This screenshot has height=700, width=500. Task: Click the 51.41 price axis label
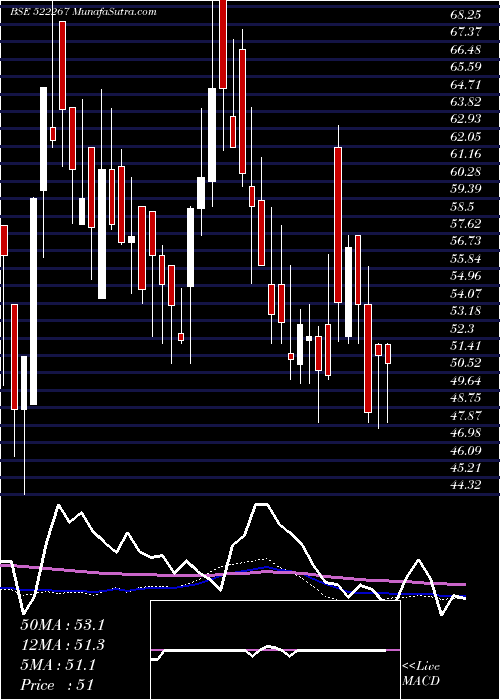click(x=466, y=346)
